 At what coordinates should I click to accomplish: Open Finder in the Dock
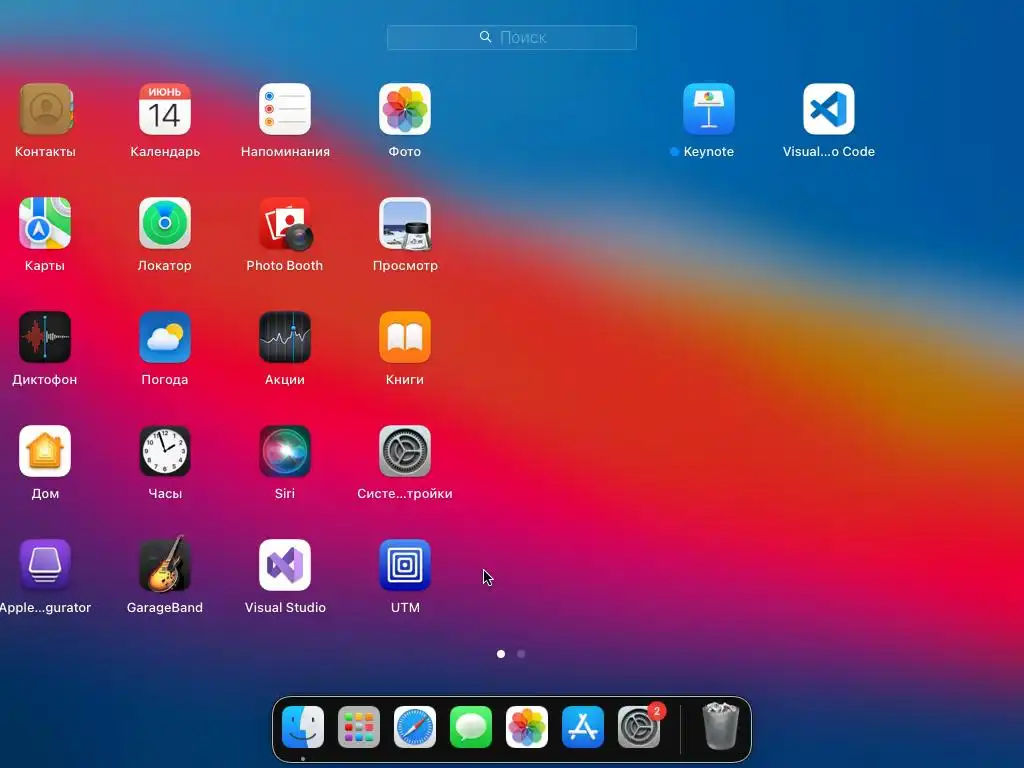pos(303,727)
